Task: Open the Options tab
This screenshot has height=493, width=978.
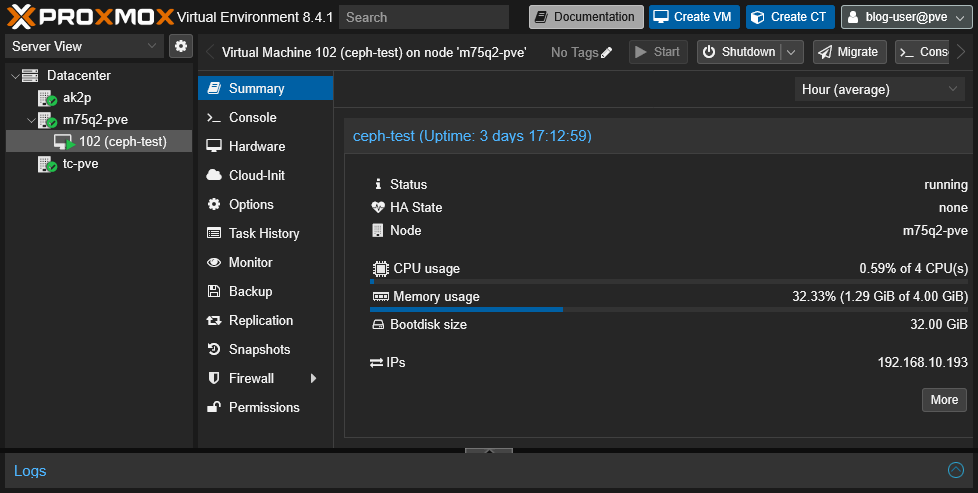Action: [266, 204]
